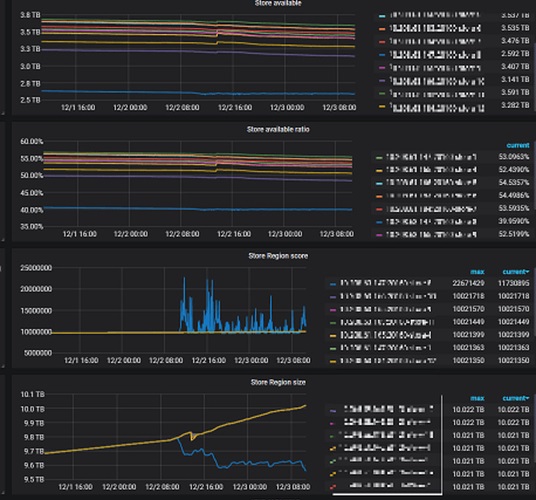Open the Store available ratio panel title menu

click(x=278, y=129)
